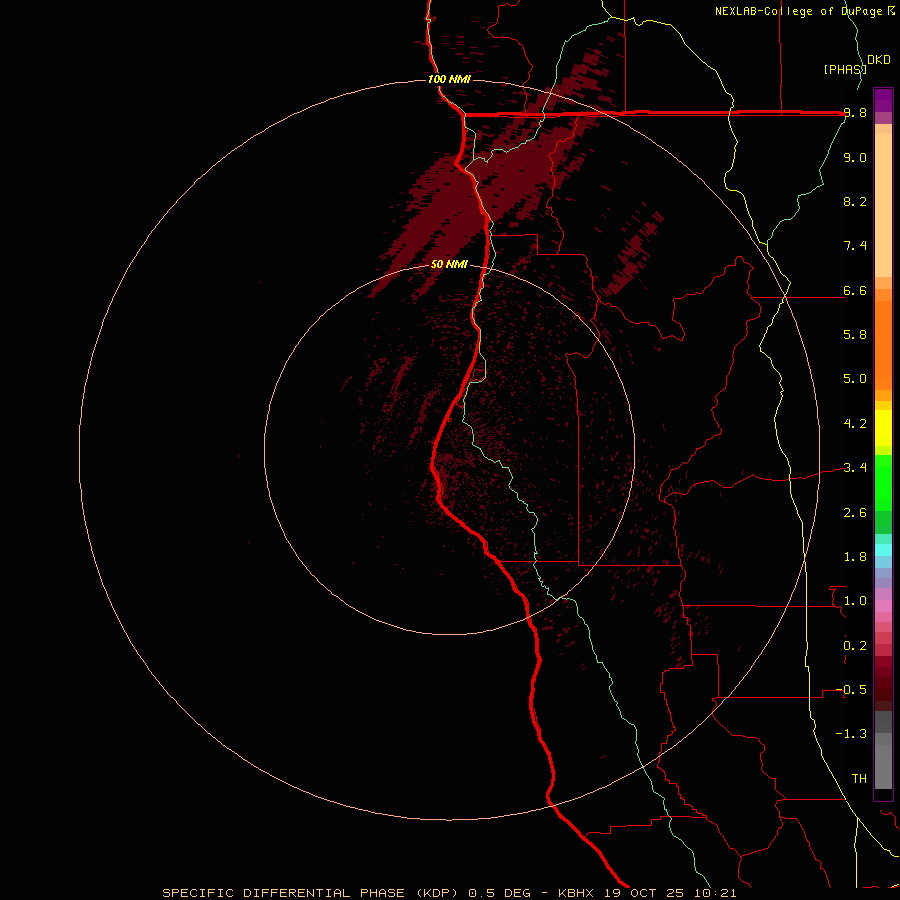900x900 pixels.
Task: Pick the purple swatch atop the color bar
Action: pos(883,100)
